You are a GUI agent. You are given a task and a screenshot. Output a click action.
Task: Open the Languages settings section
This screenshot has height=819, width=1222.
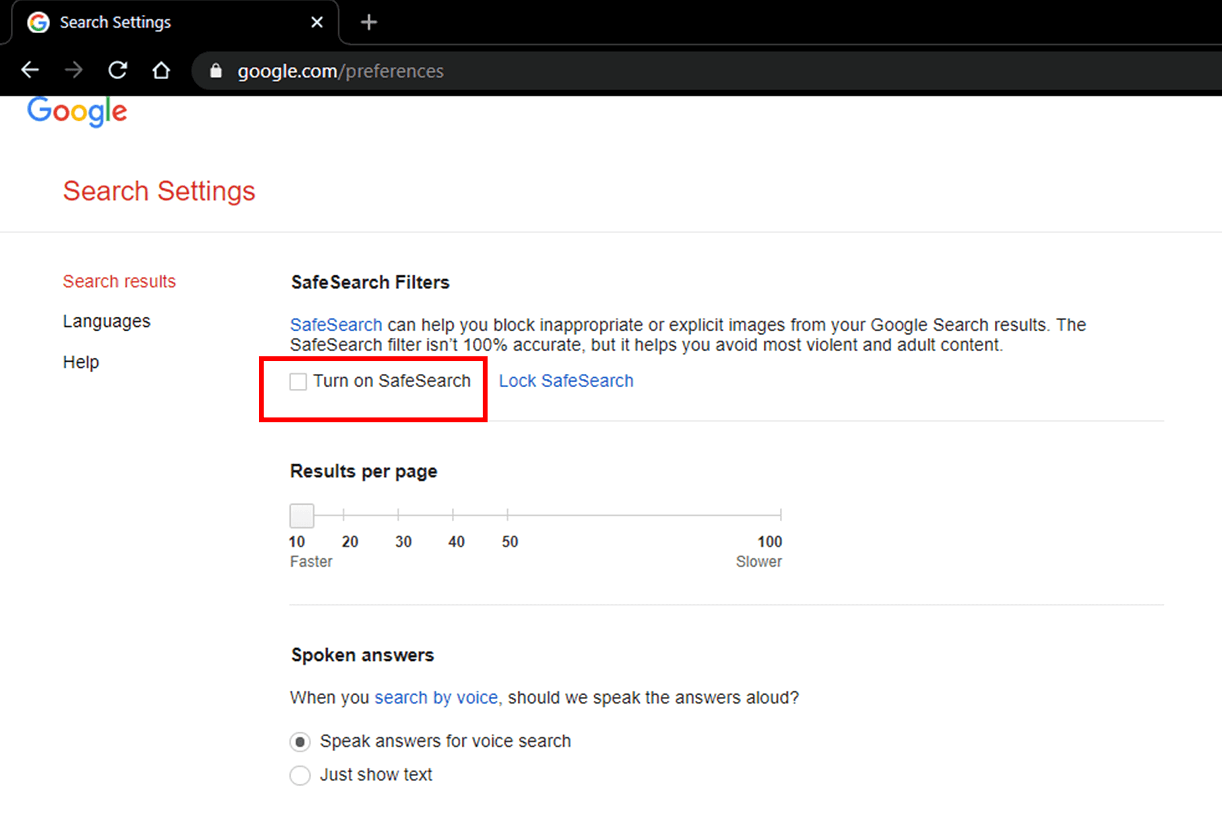[x=107, y=321]
